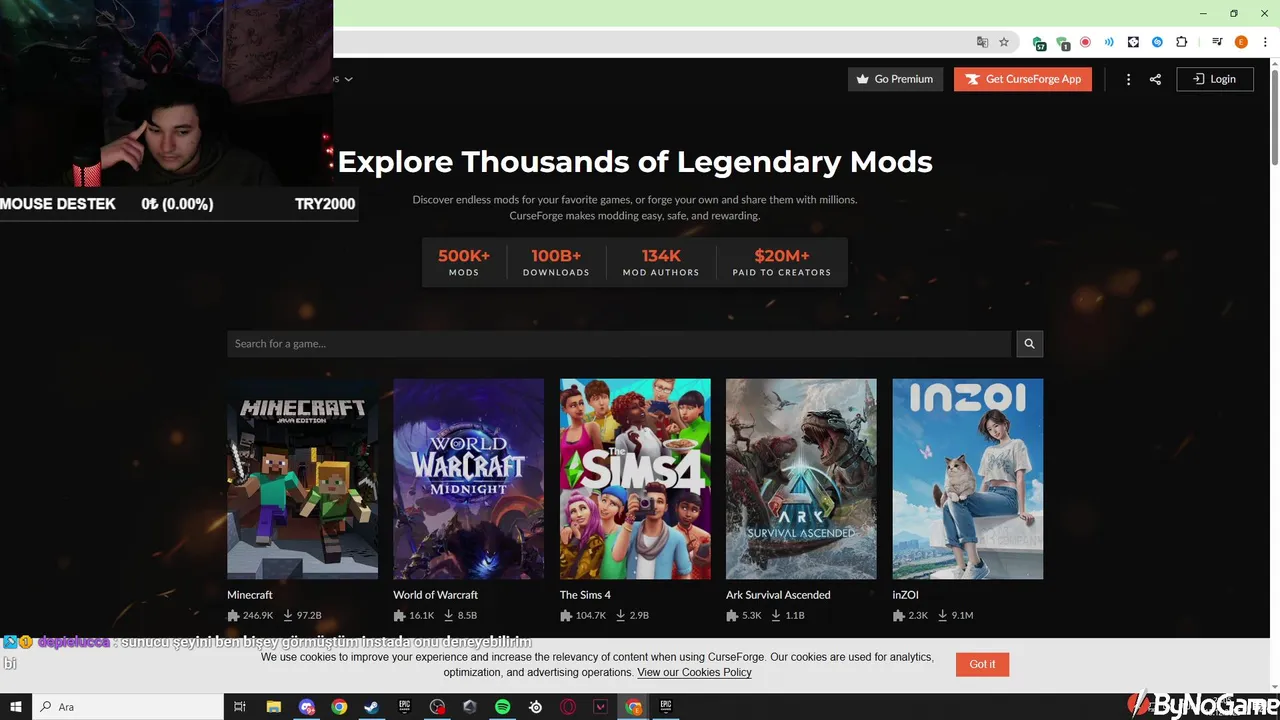
Task: Click Minecraft's 97.2B downloads count
Action: pyautogui.click(x=303, y=616)
